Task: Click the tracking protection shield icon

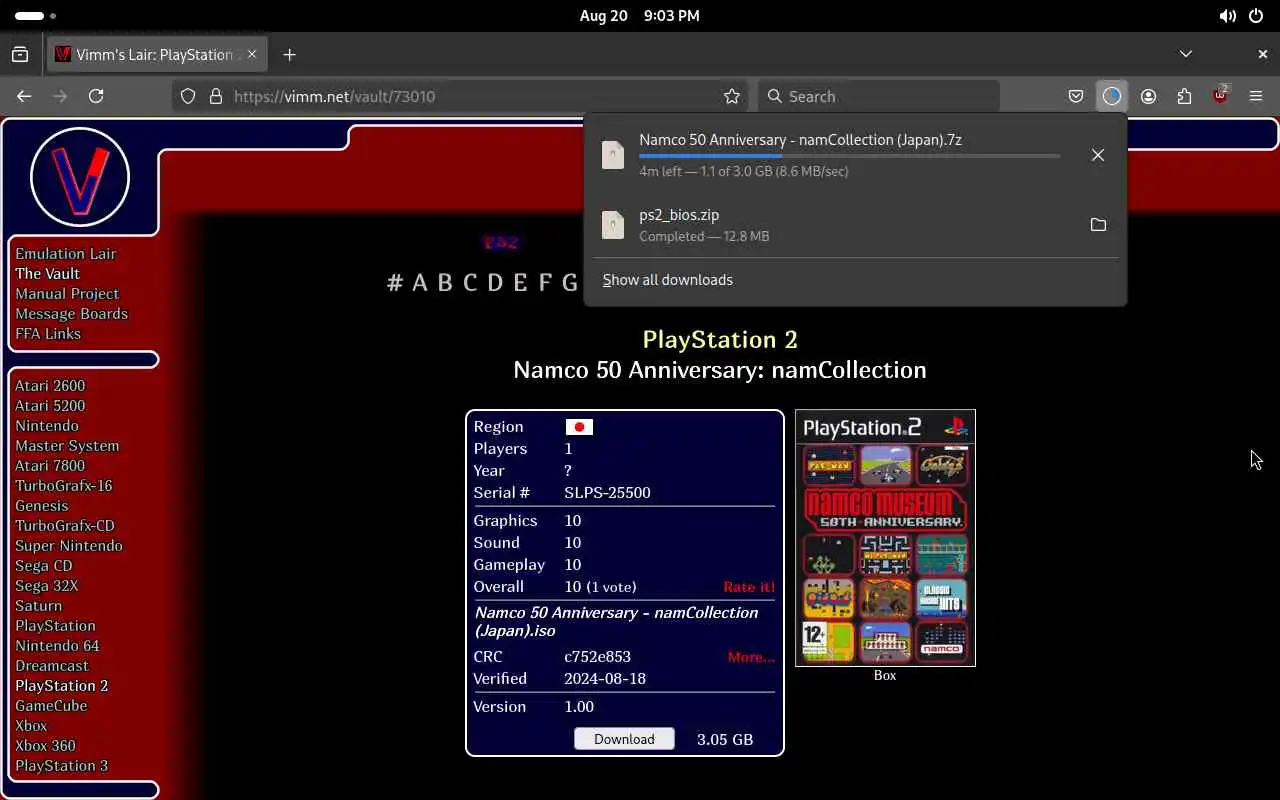Action: (x=188, y=96)
